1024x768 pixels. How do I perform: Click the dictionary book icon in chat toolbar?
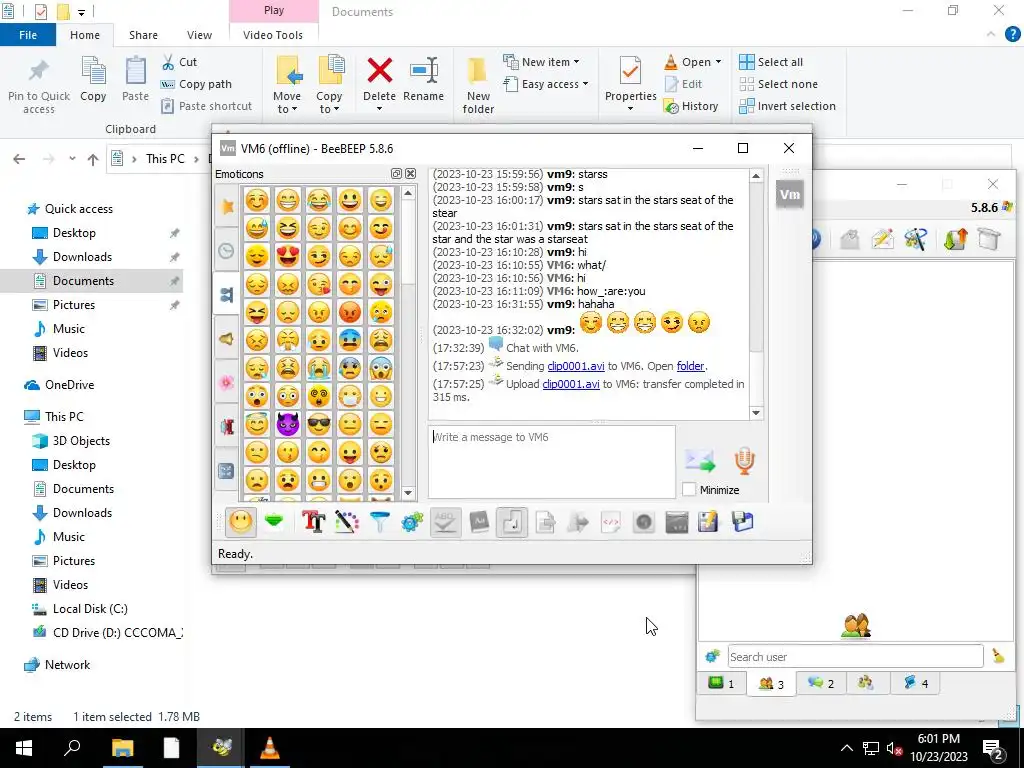[479, 522]
